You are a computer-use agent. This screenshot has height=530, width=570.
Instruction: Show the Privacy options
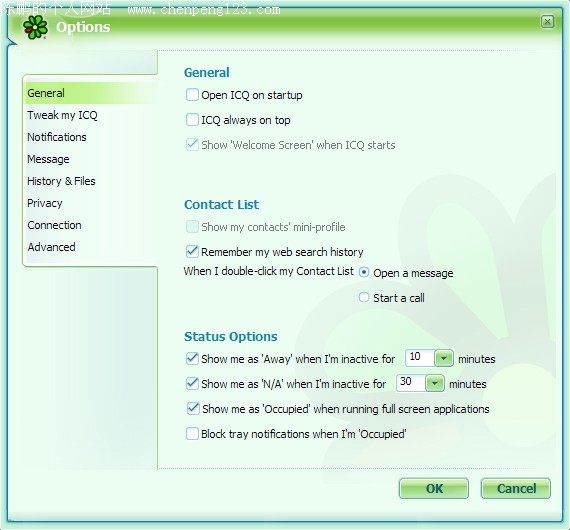[x=45, y=203]
